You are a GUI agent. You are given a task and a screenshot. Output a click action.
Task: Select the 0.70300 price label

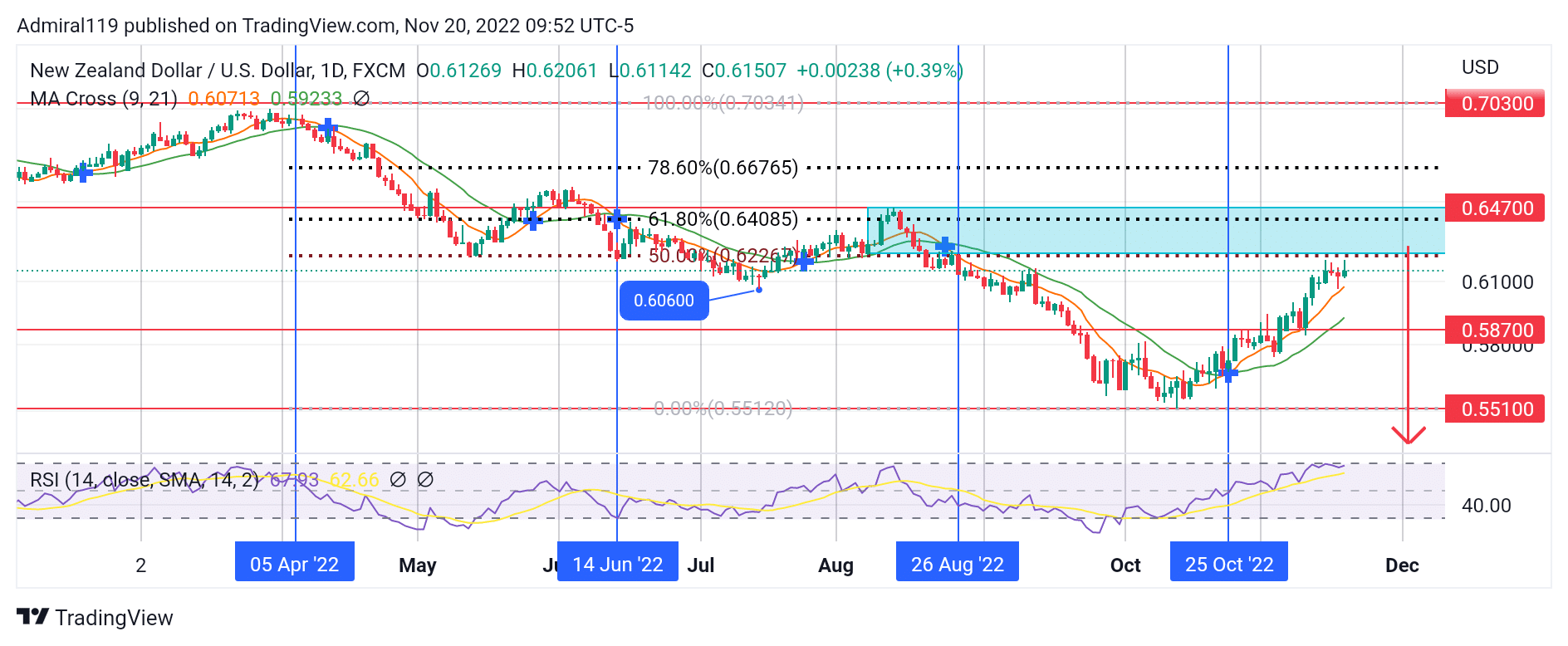tap(1495, 104)
